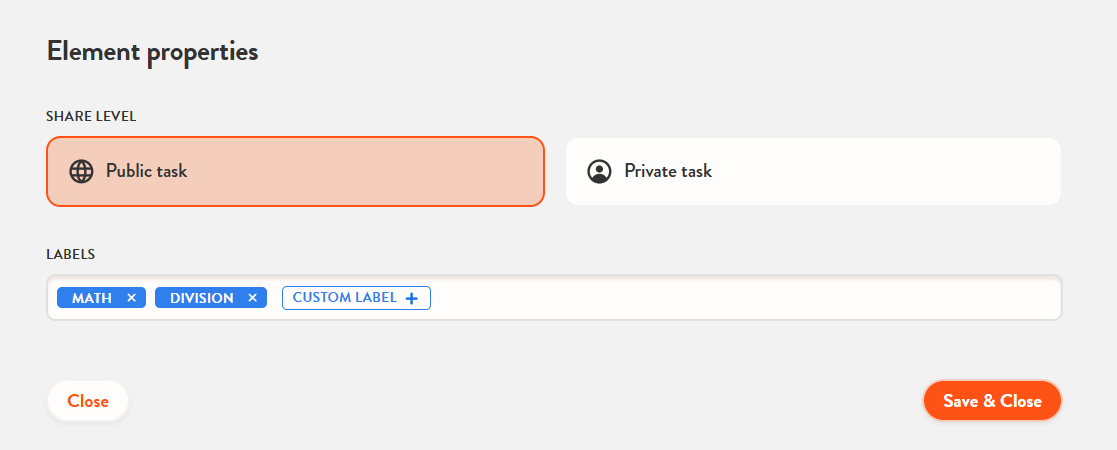Click the LABELS section caption
The height and width of the screenshot is (450, 1117).
pyautogui.click(x=70, y=254)
